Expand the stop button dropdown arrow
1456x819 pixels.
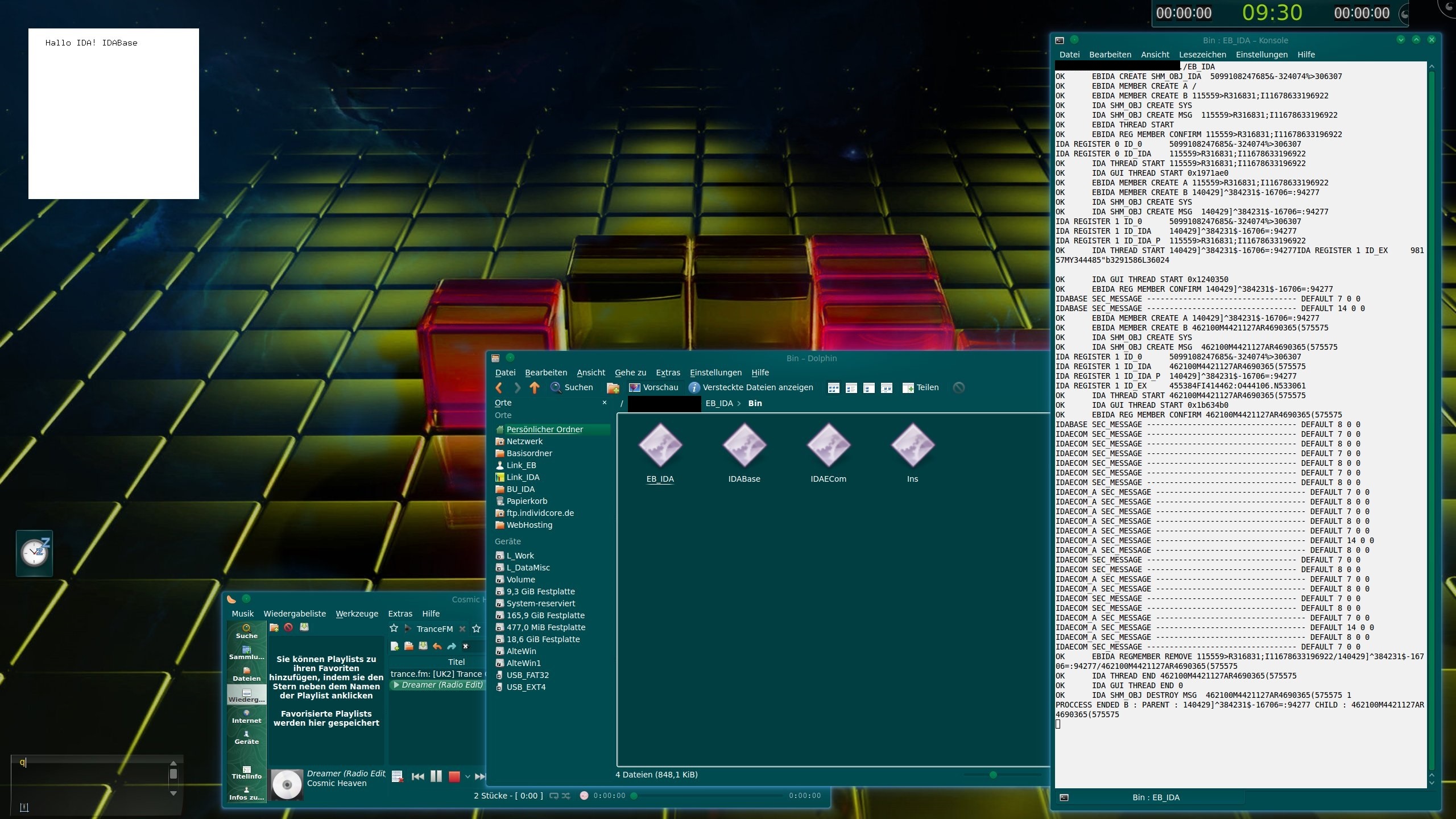[x=468, y=776]
